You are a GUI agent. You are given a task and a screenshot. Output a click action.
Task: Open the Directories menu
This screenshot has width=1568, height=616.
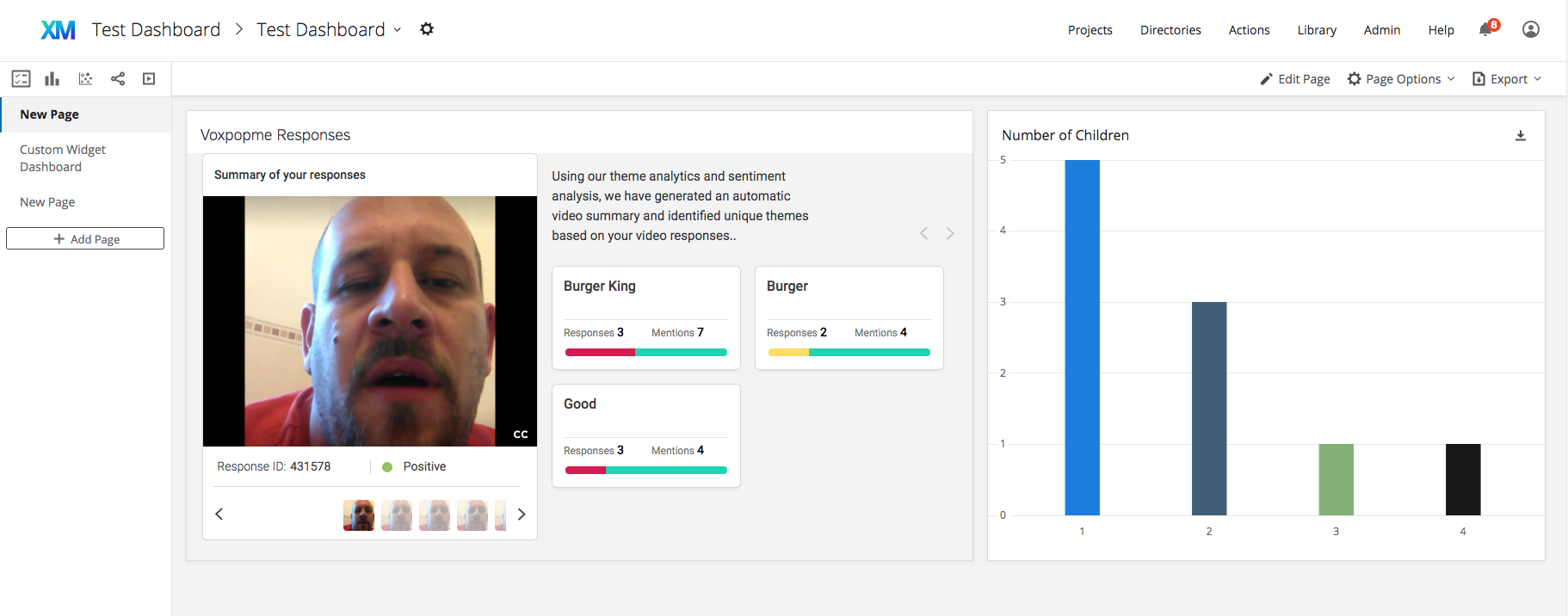click(x=1170, y=30)
